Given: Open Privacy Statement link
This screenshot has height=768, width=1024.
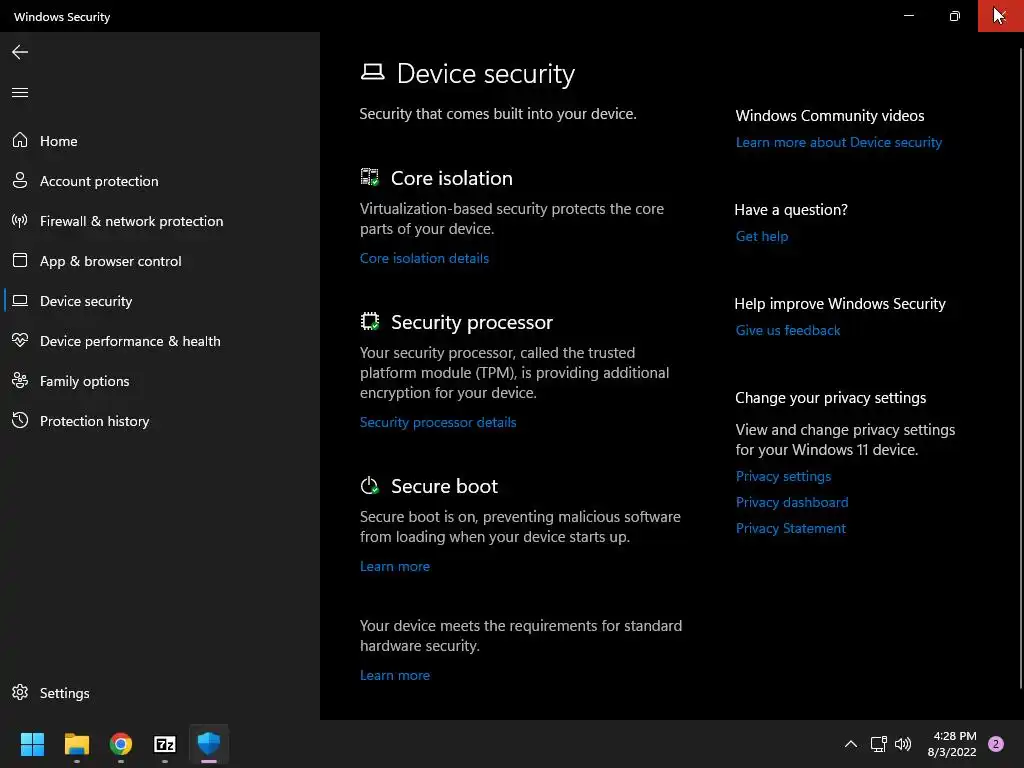Looking at the screenshot, I should pyautogui.click(x=790, y=528).
